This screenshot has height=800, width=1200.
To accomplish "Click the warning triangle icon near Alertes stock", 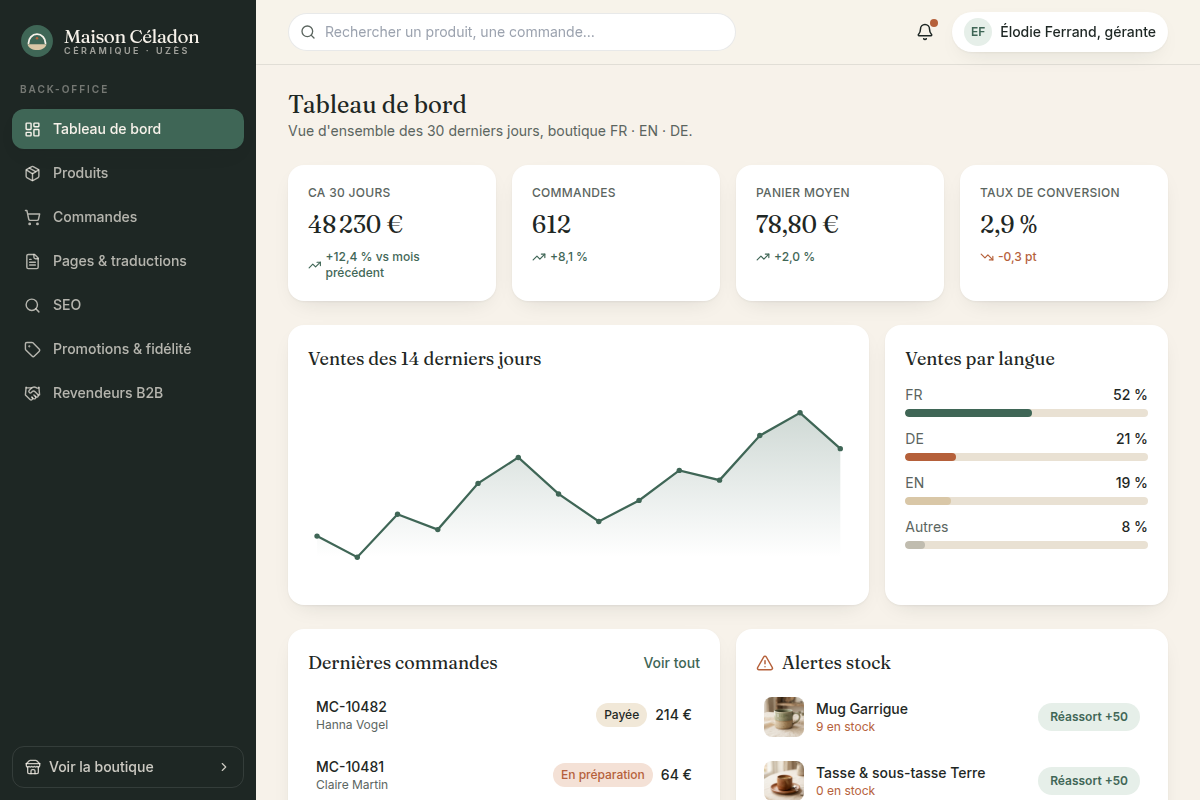I will point(765,663).
